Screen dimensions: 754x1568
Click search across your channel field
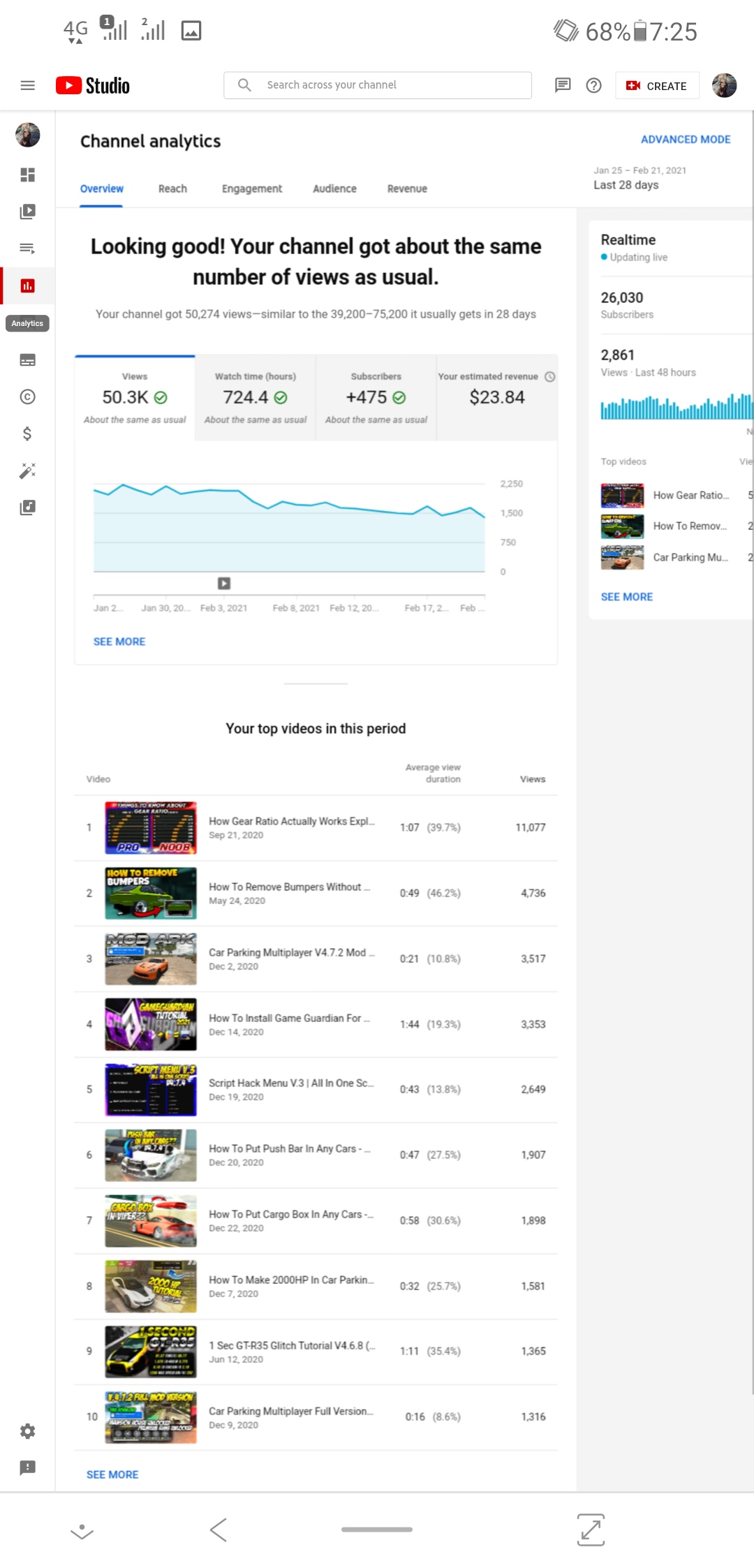pyautogui.click(x=378, y=85)
